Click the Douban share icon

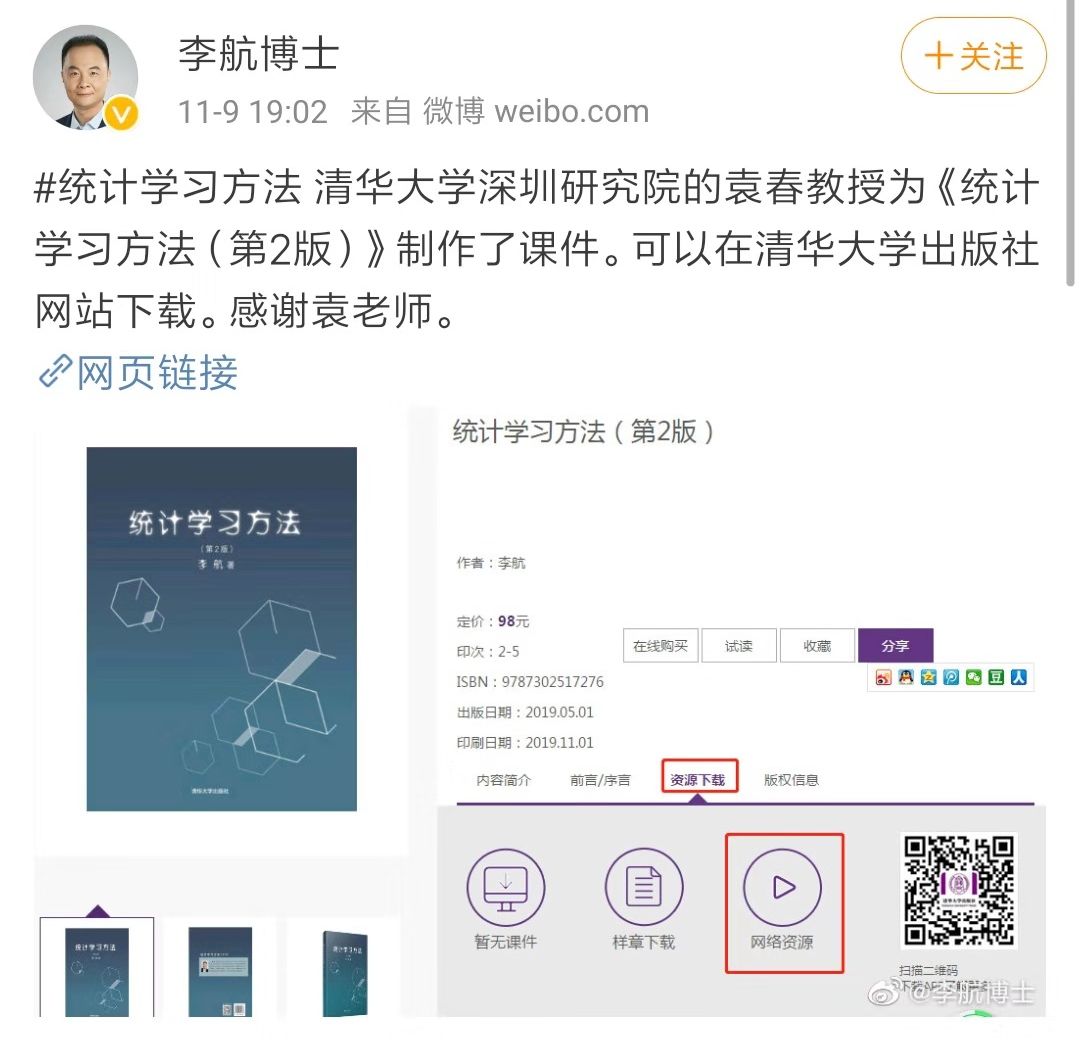pyautogui.click(x=996, y=677)
